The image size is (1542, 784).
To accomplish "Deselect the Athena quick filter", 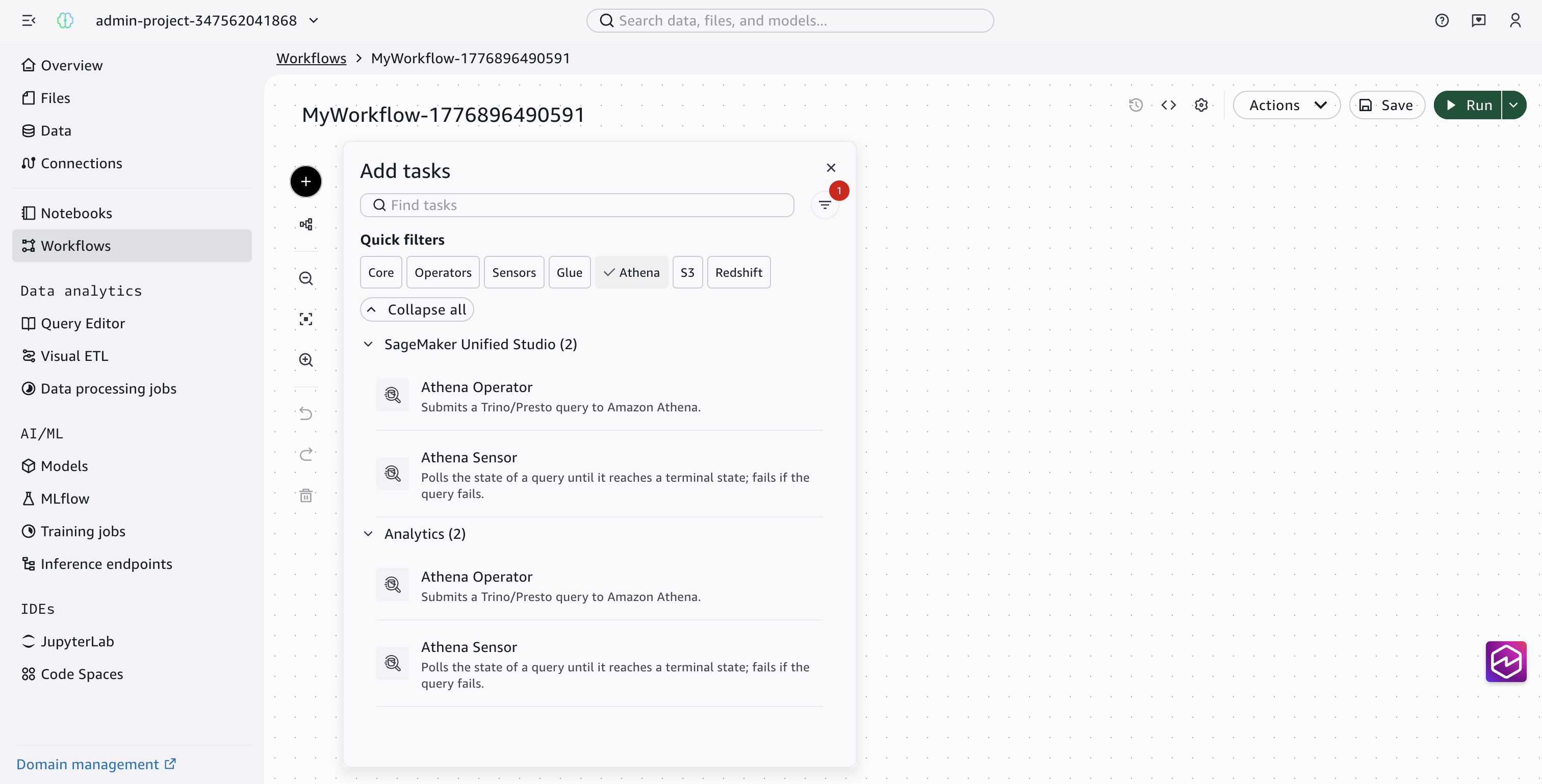I will tap(631, 272).
